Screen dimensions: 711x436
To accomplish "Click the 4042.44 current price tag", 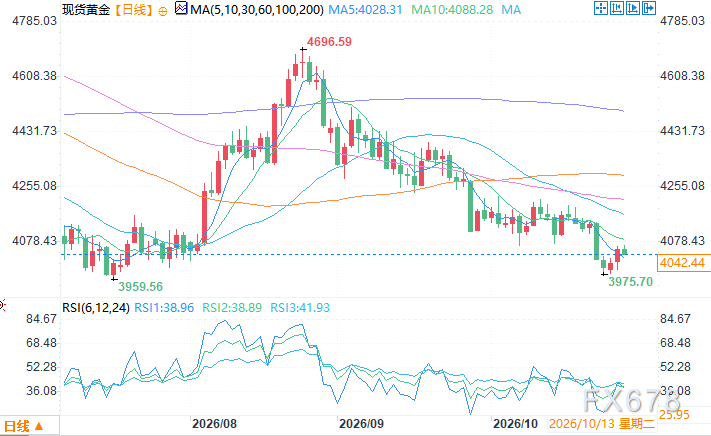I will click(x=682, y=263).
